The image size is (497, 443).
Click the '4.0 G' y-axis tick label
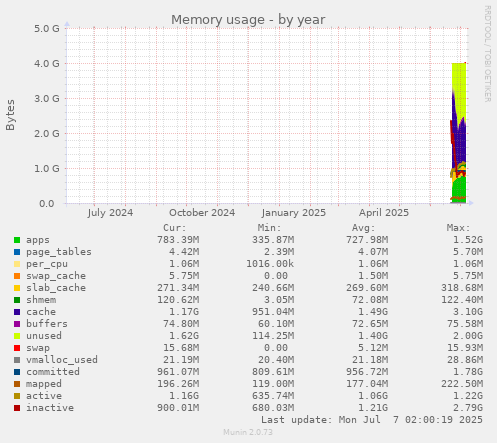(x=47, y=63)
